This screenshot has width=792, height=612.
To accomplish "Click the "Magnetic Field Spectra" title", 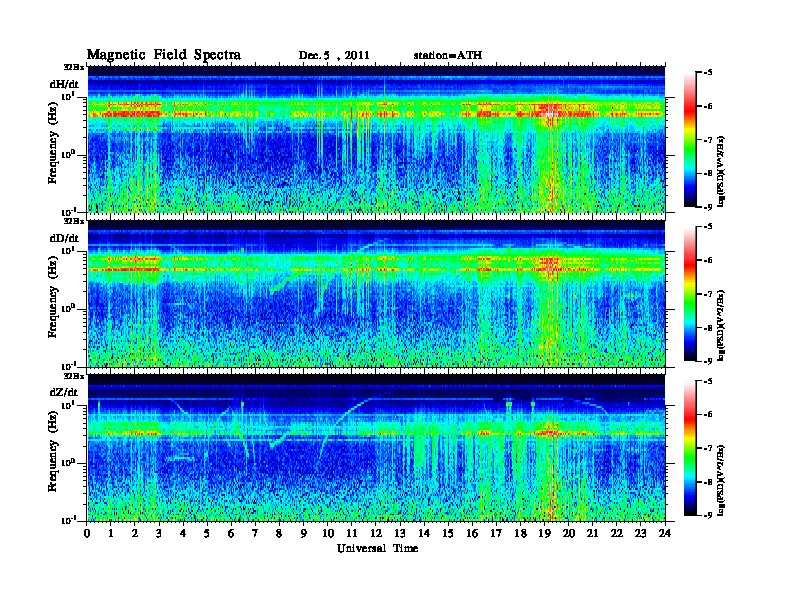I will [164, 55].
